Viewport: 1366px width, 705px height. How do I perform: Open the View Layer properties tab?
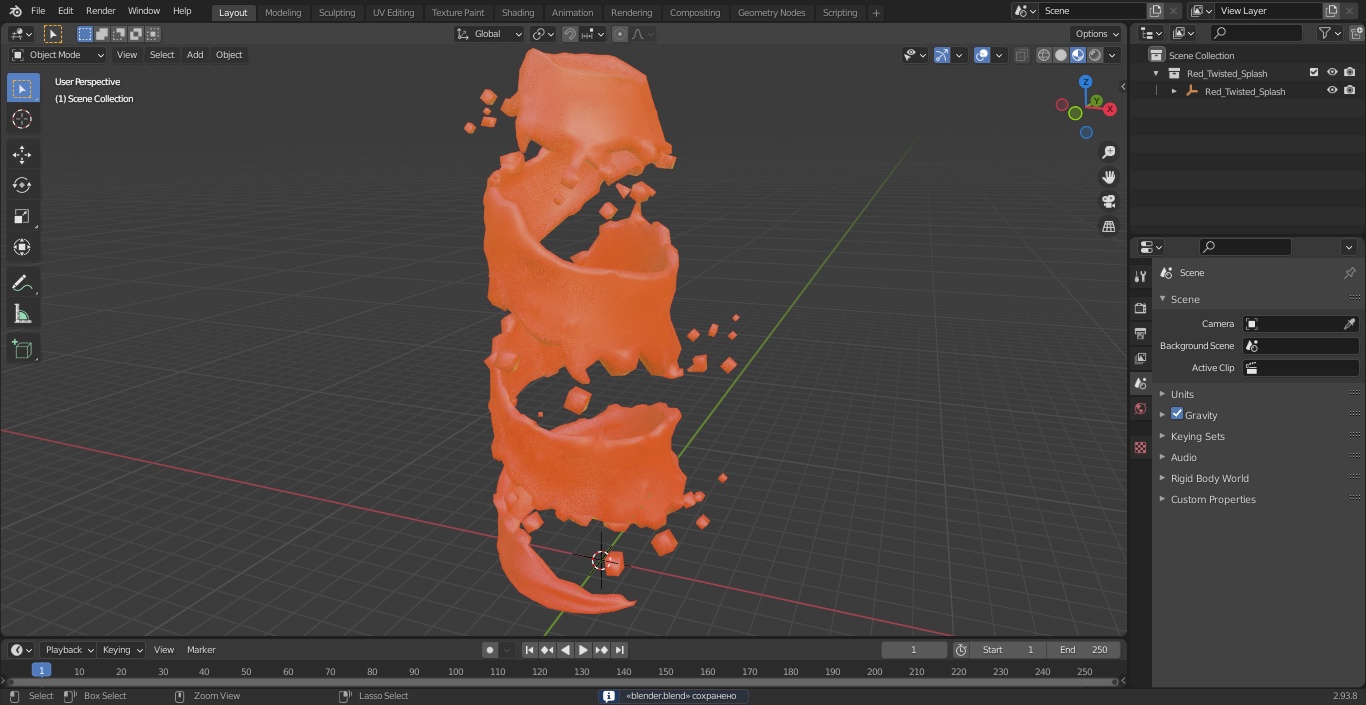click(x=1140, y=358)
